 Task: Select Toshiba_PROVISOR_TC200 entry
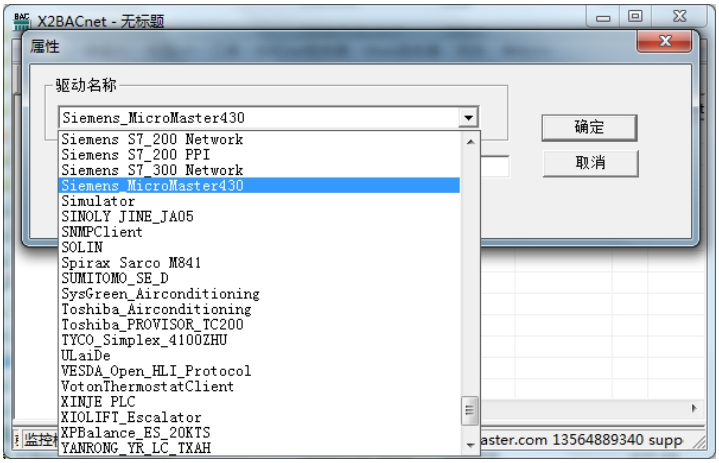259,324
